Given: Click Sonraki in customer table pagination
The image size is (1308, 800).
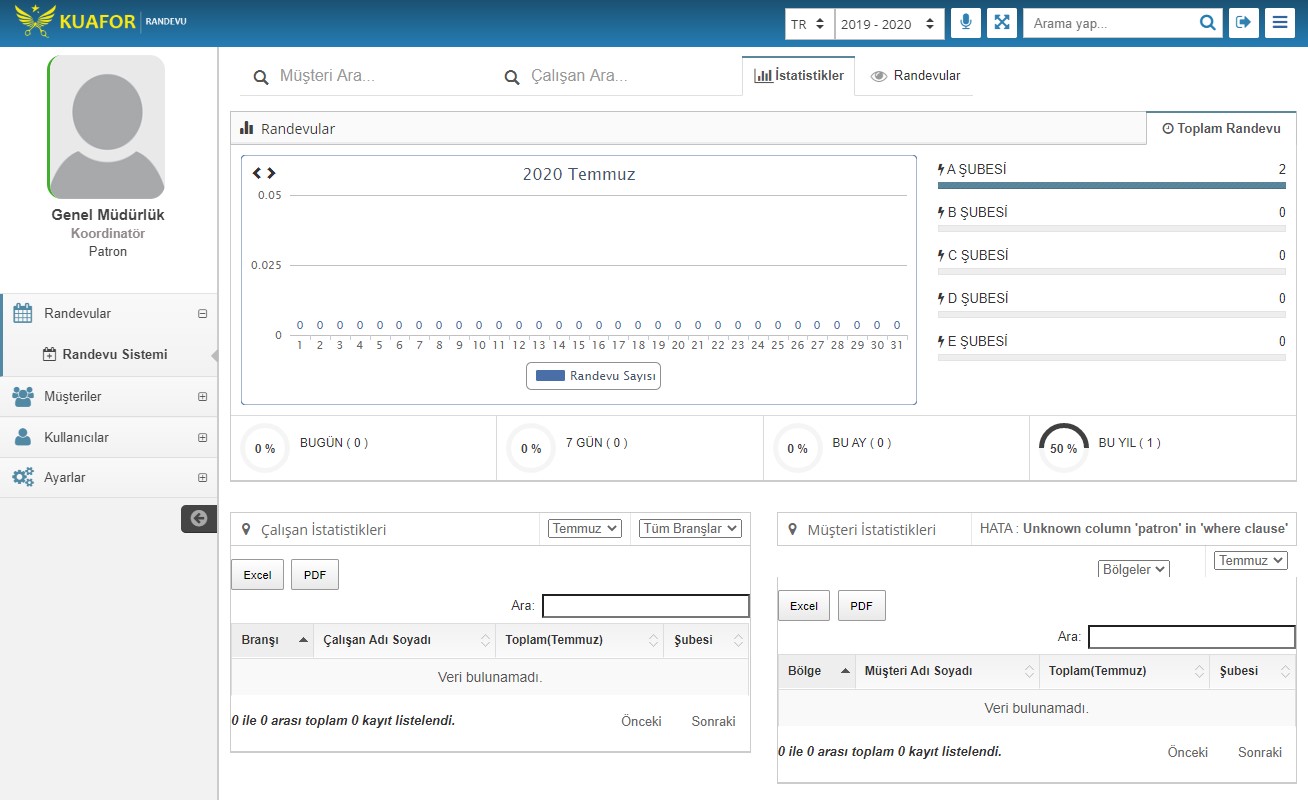Looking at the screenshot, I should [x=1260, y=752].
